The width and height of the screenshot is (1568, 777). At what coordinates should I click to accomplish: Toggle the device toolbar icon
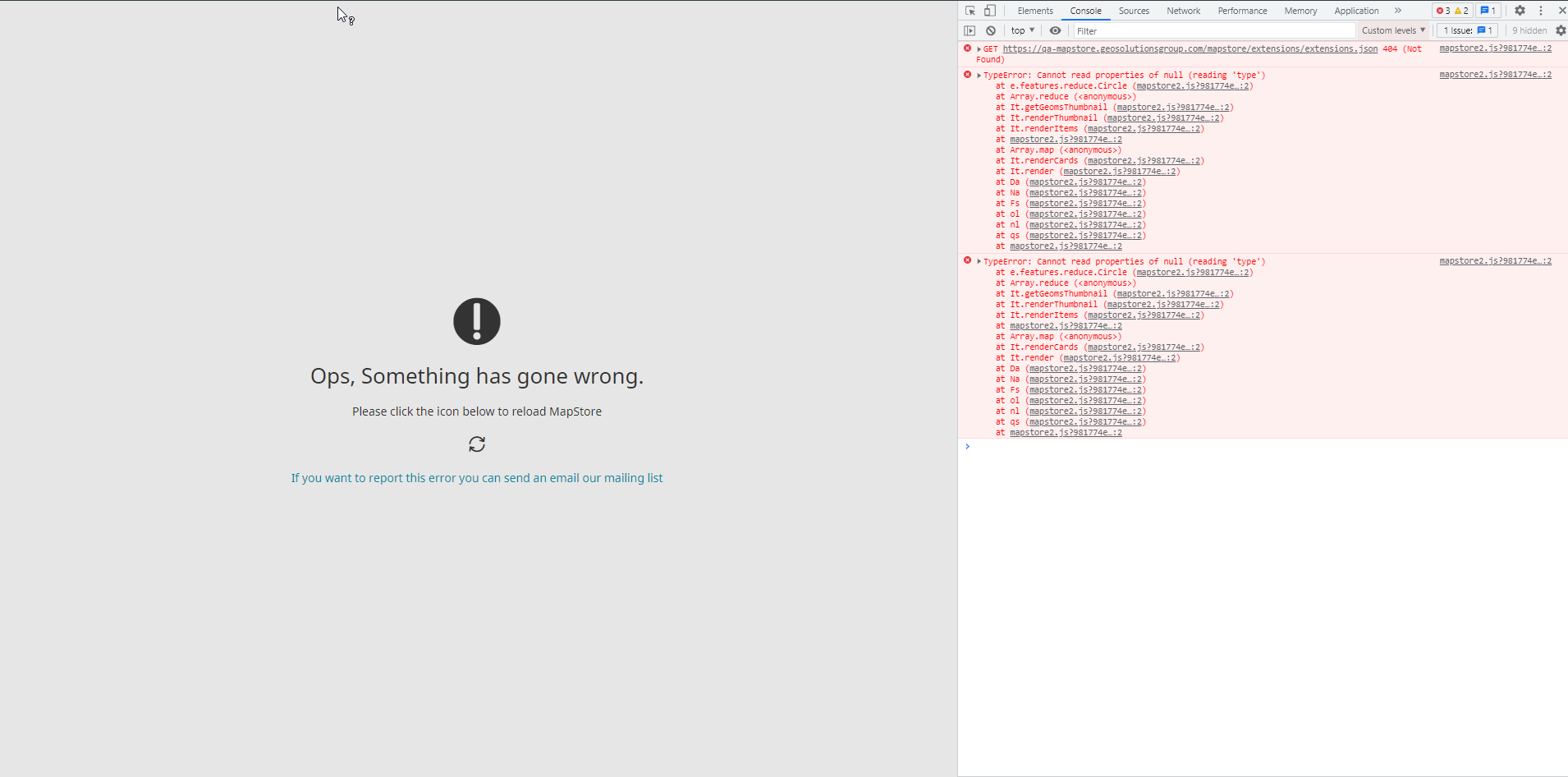(990, 11)
